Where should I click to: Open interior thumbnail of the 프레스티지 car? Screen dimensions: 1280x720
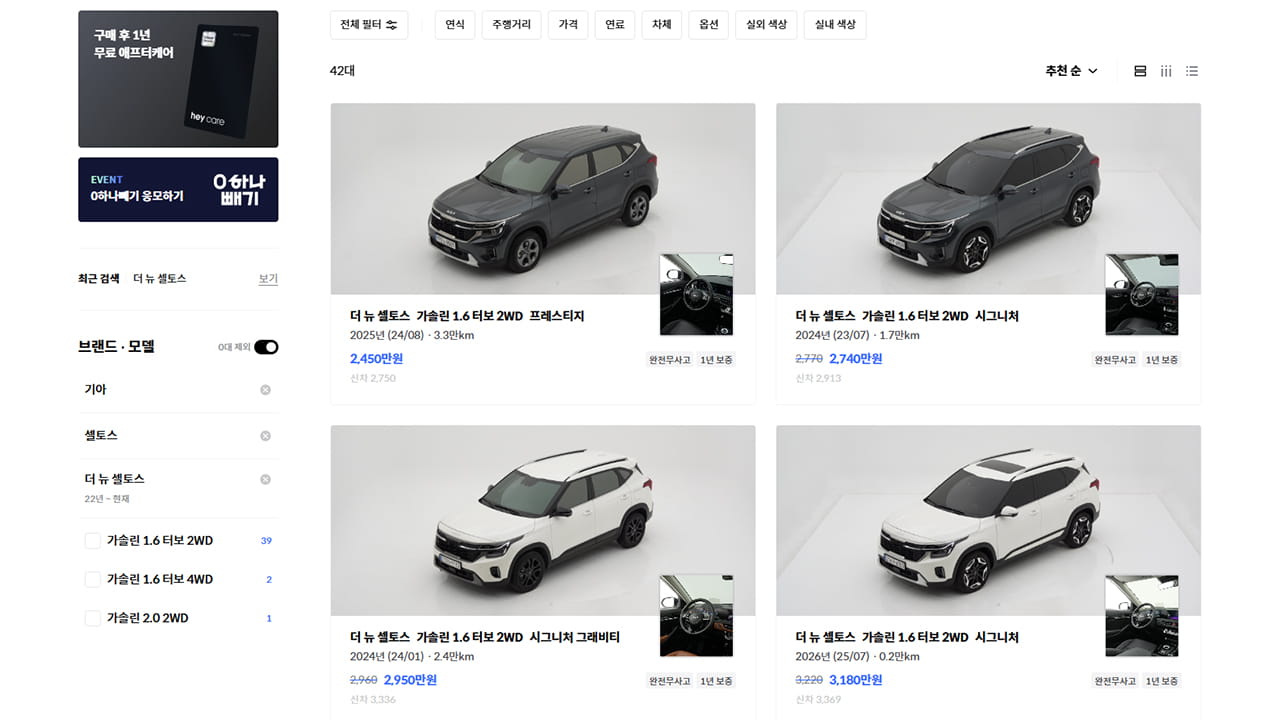[x=697, y=294]
